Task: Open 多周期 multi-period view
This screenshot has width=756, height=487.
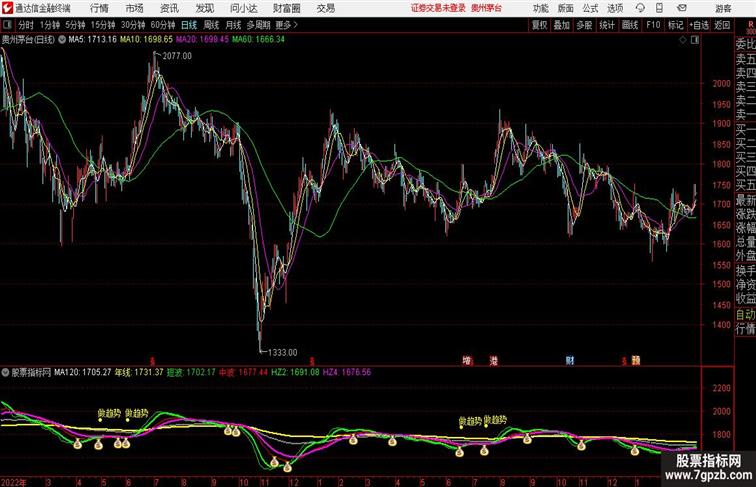Action: [258, 25]
